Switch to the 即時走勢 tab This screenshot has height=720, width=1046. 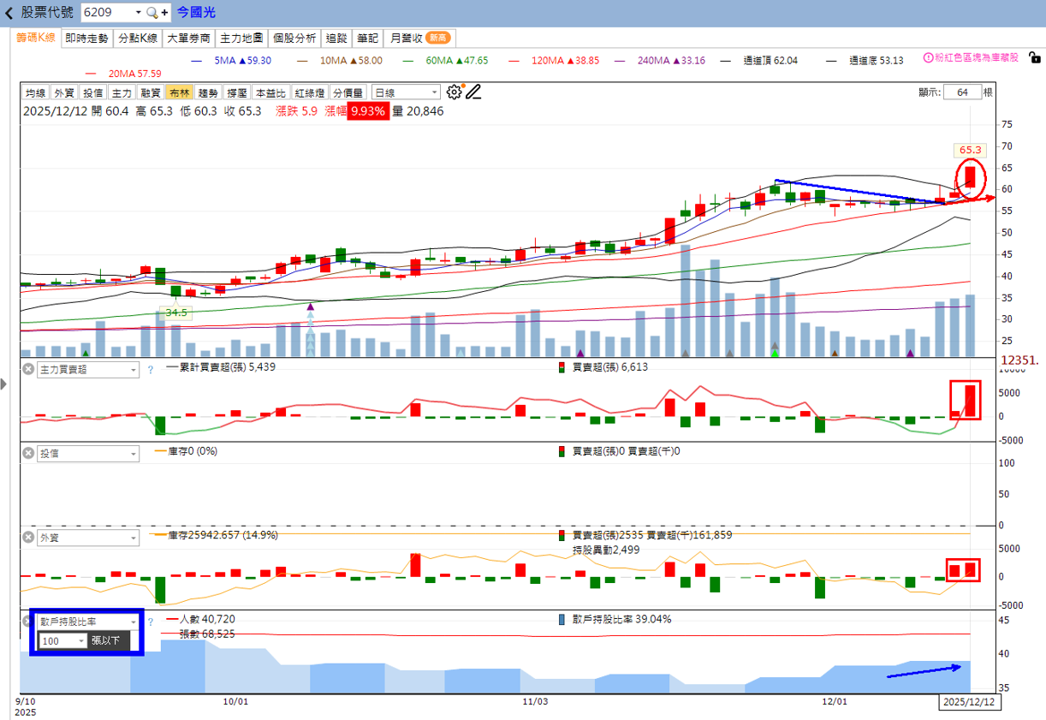point(87,39)
